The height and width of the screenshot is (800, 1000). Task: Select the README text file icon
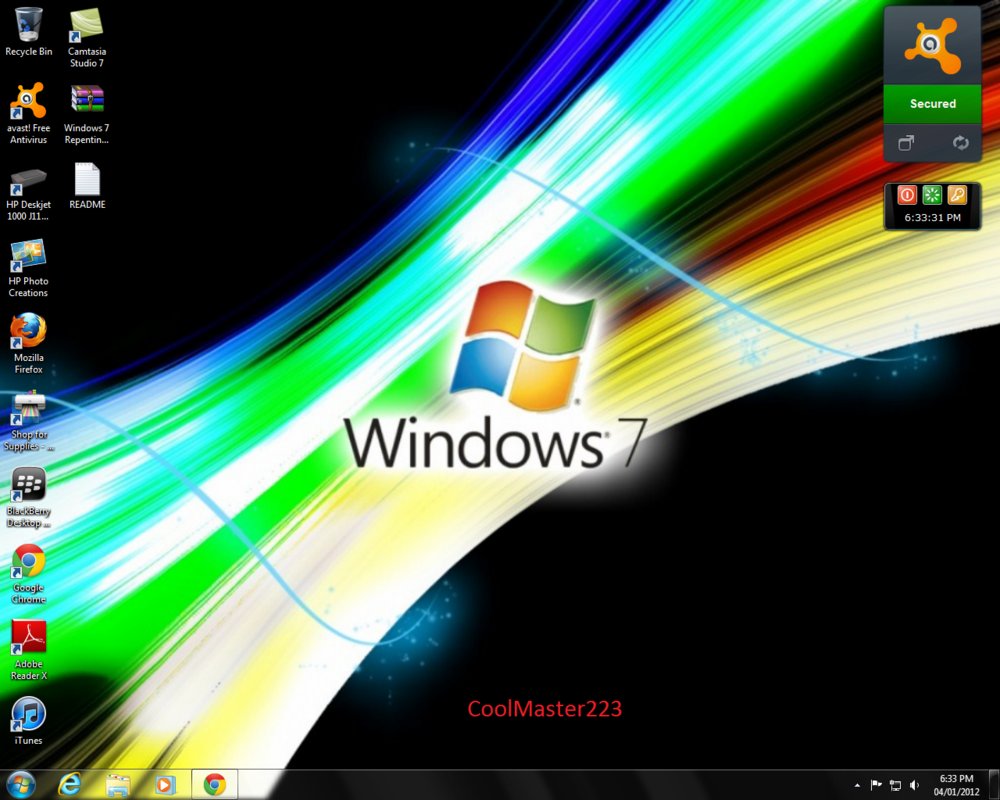pos(87,180)
